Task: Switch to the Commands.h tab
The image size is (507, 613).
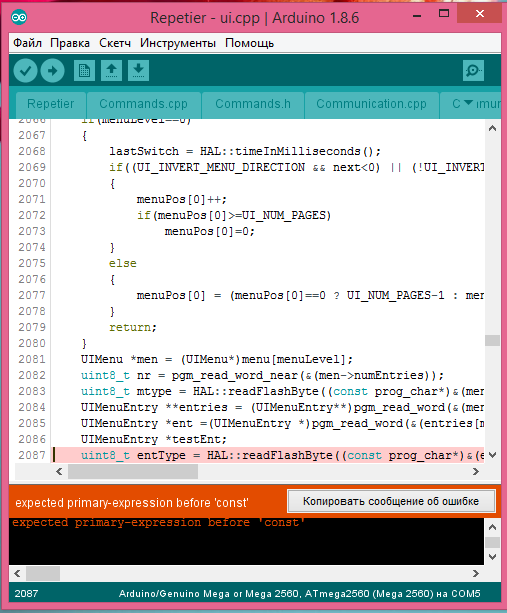Action: (253, 104)
